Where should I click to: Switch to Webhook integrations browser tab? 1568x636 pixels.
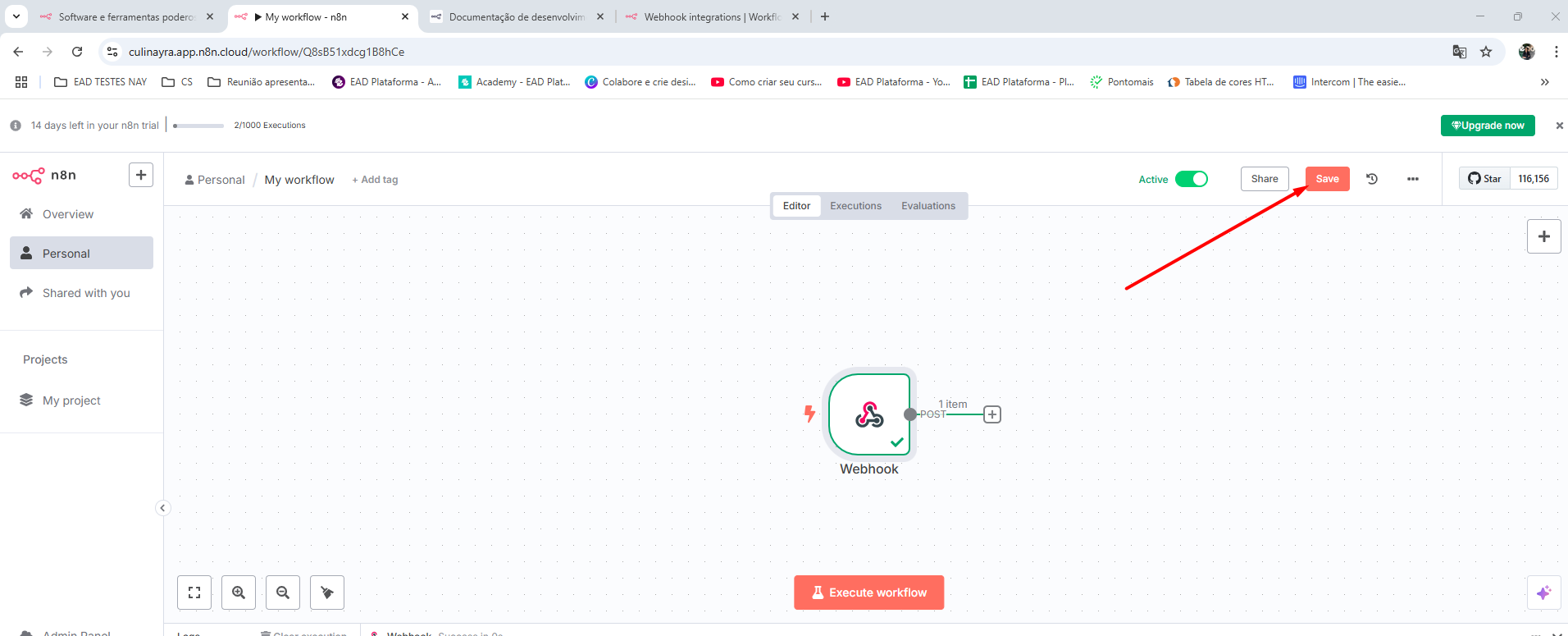[x=712, y=16]
